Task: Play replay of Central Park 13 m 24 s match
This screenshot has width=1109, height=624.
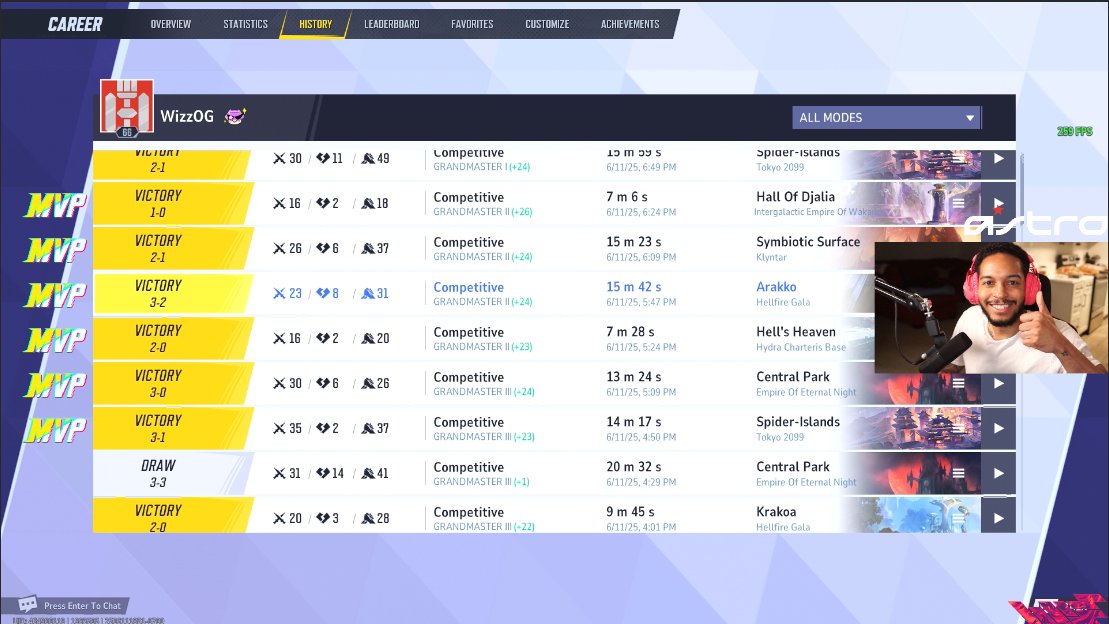Action: click(998, 383)
